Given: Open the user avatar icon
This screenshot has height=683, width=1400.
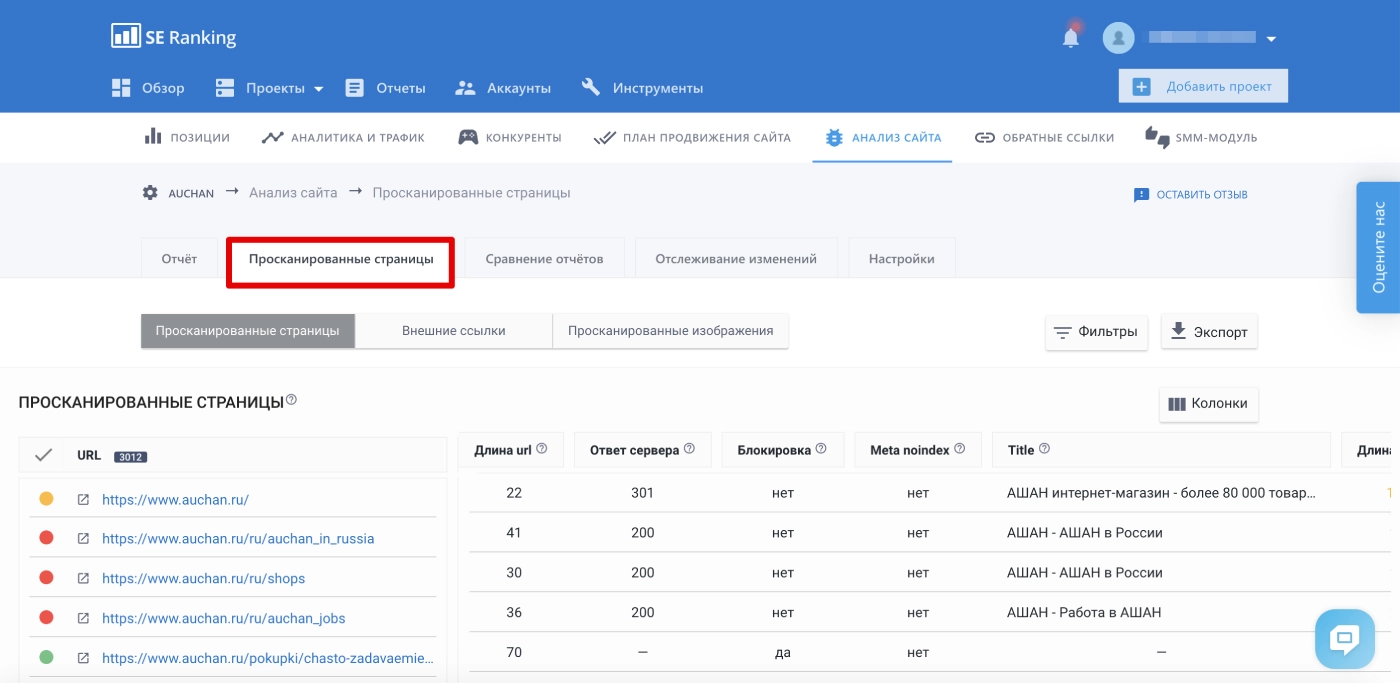Looking at the screenshot, I should (1118, 38).
